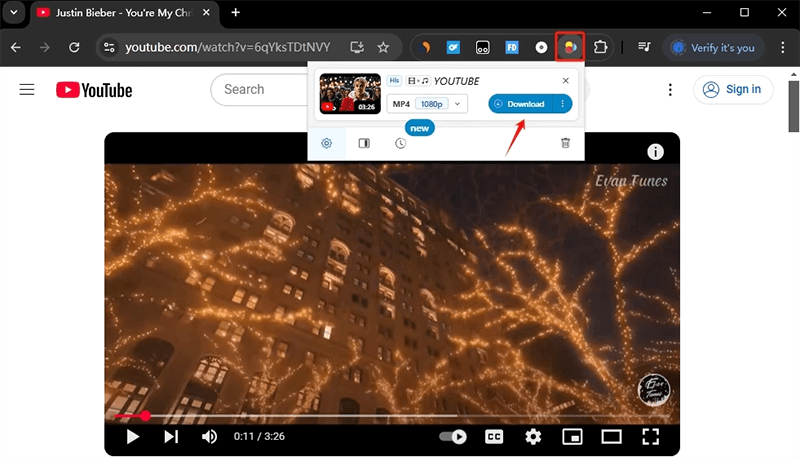Open Chrome three-dot menu
Image resolution: width=800 pixels, height=457 pixels.
click(783, 47)
